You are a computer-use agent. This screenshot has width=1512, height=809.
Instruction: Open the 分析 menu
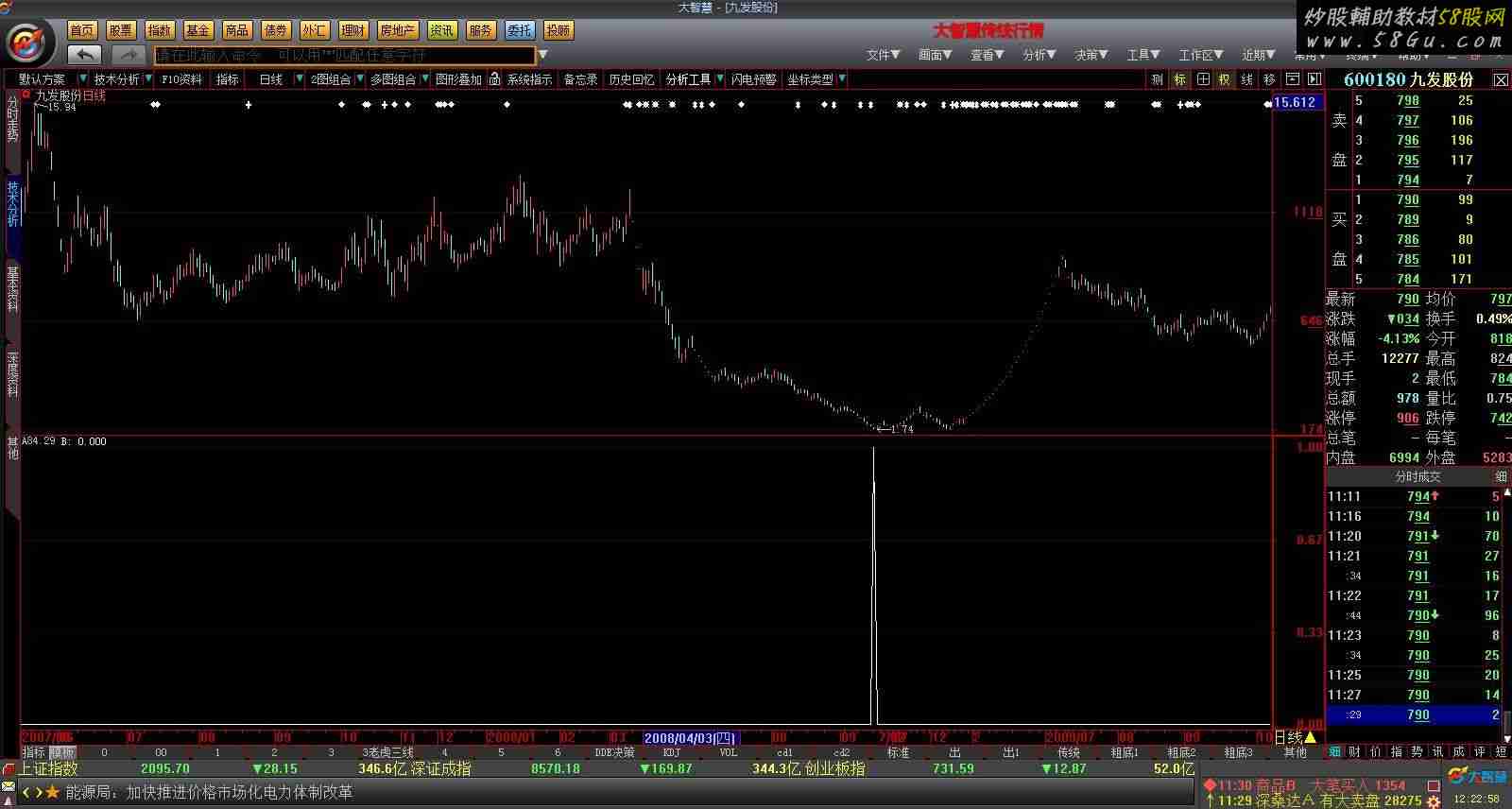tap(1039, 55)
